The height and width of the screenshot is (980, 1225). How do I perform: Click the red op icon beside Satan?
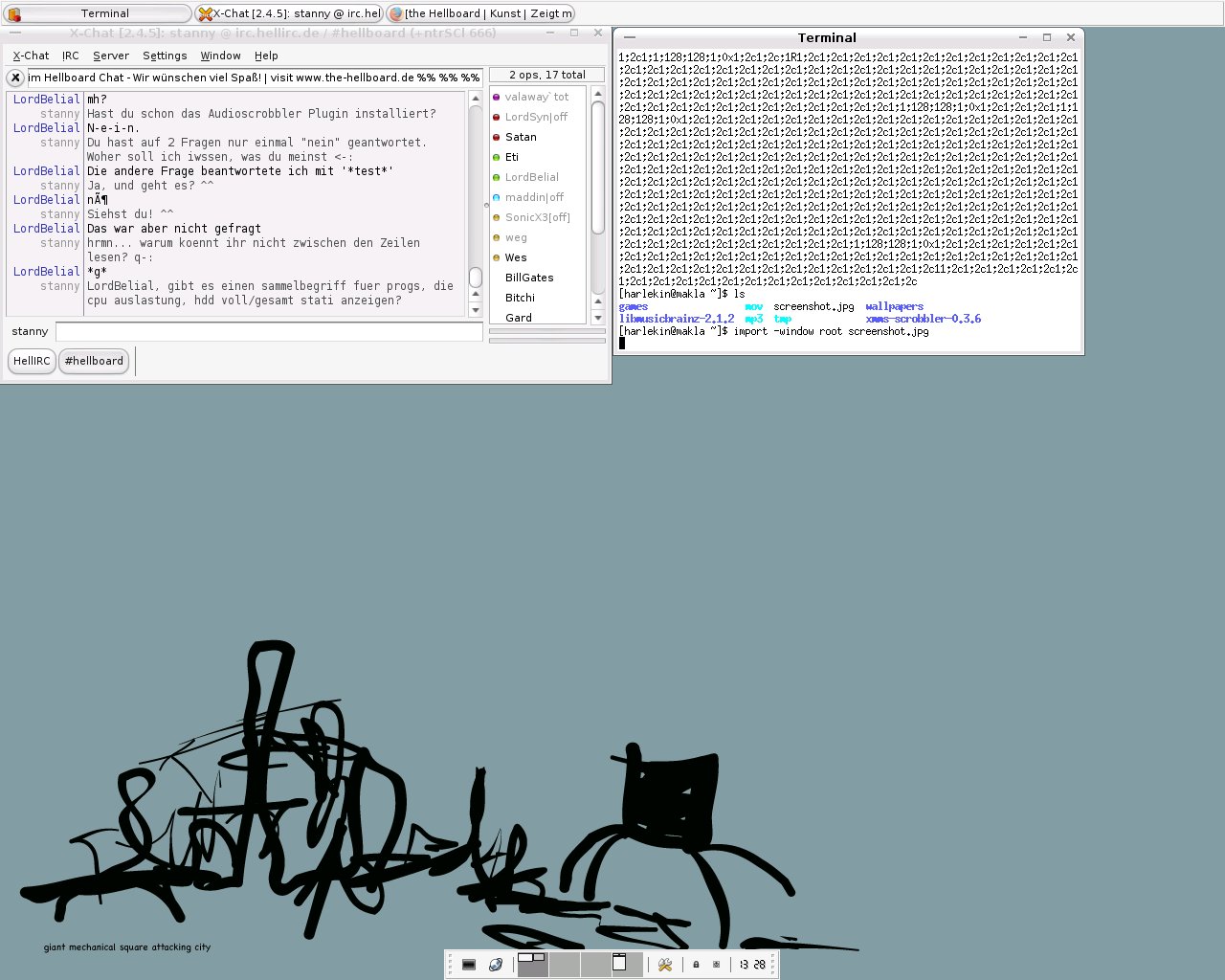point(496,137)
